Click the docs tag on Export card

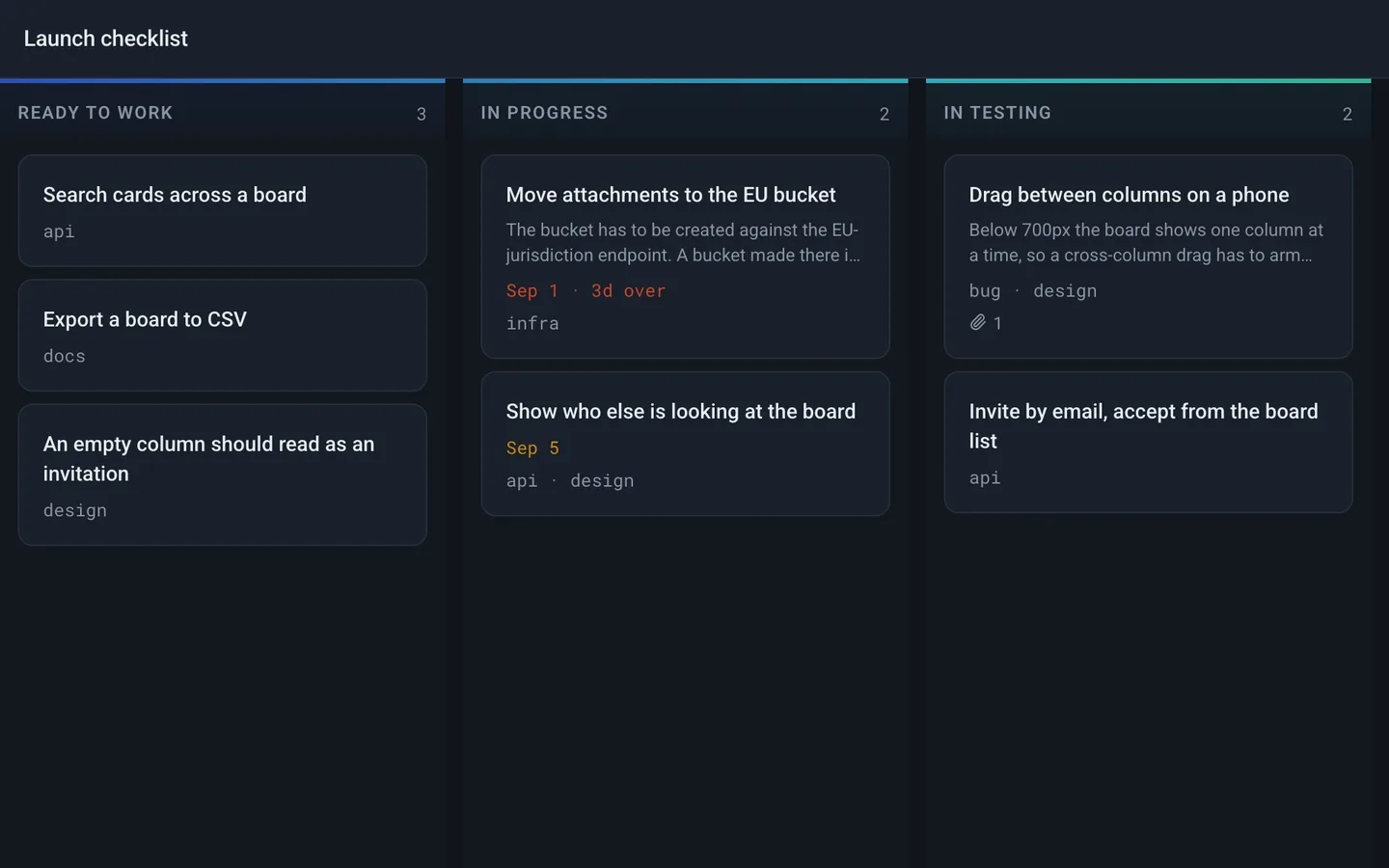[x=65, y=356]
